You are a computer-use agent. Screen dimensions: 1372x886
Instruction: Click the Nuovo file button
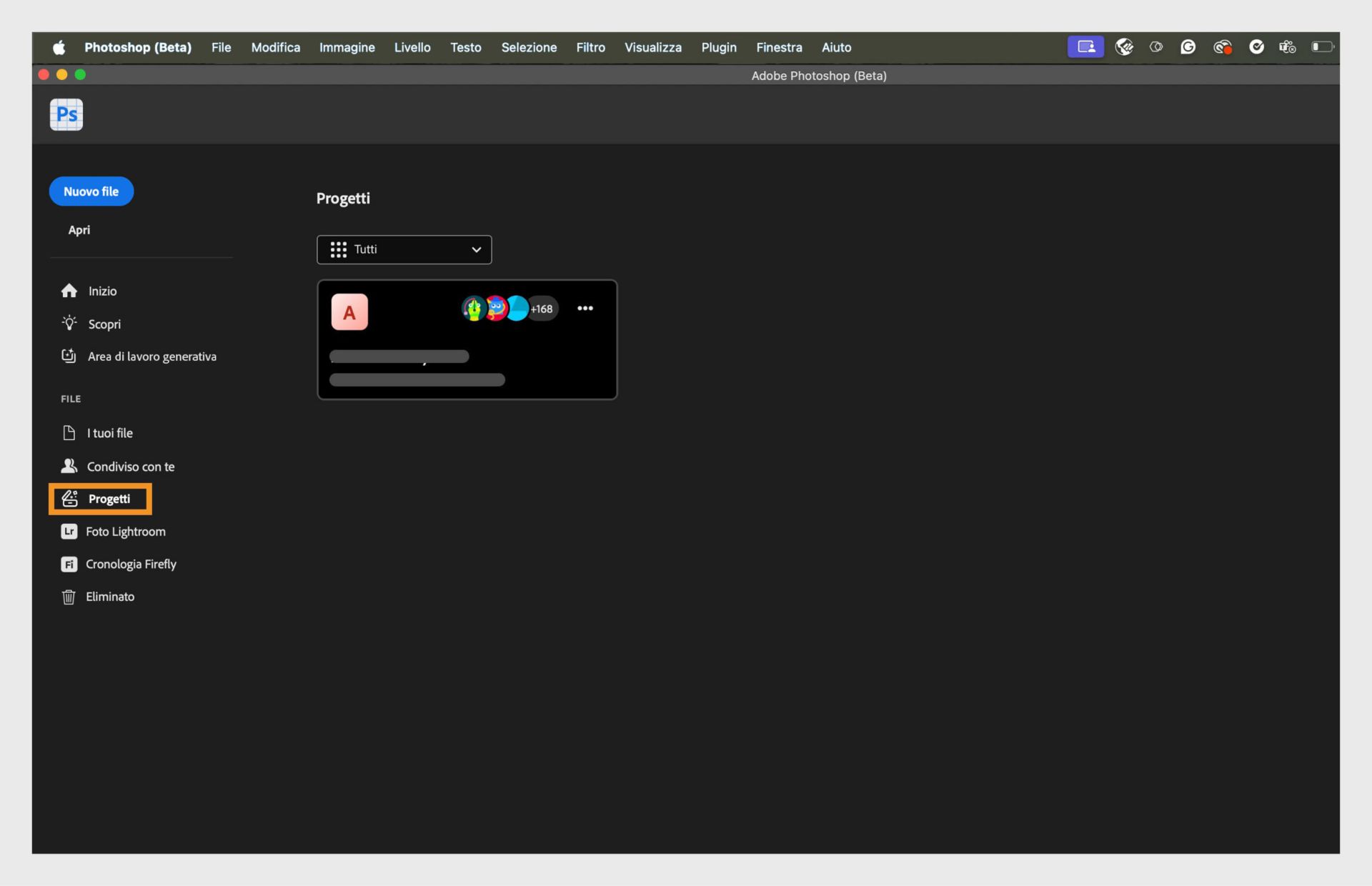pos(91,191)
